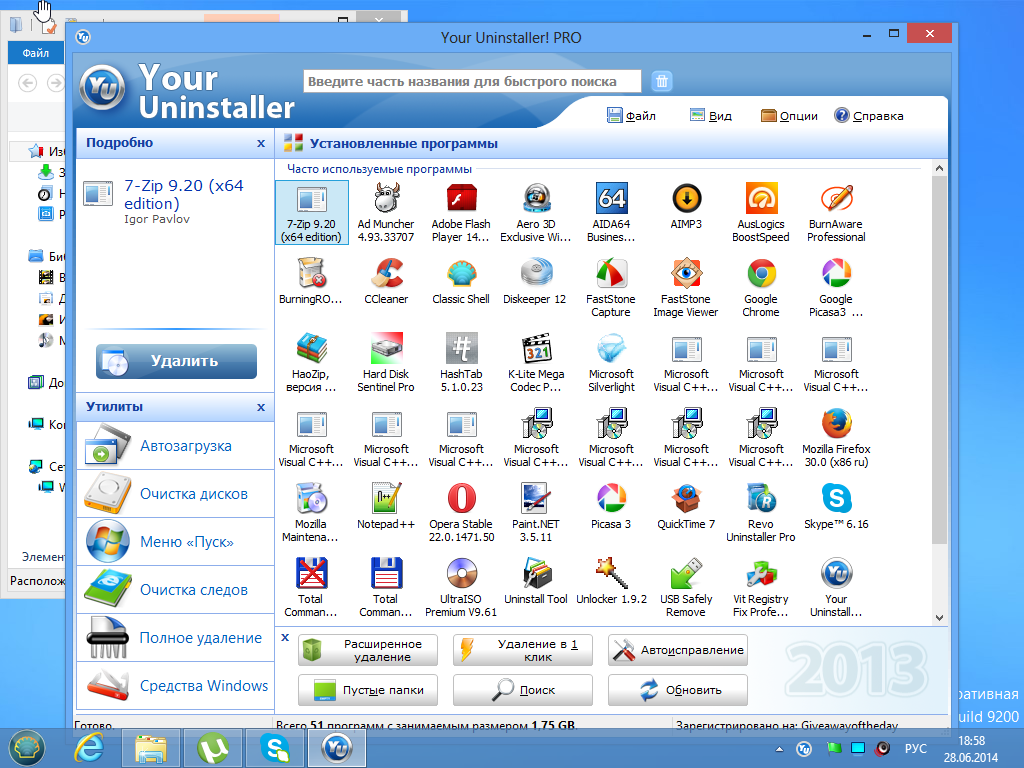Click Расширенное удаление button
The image size is (1024, 768).
[368, 650]
